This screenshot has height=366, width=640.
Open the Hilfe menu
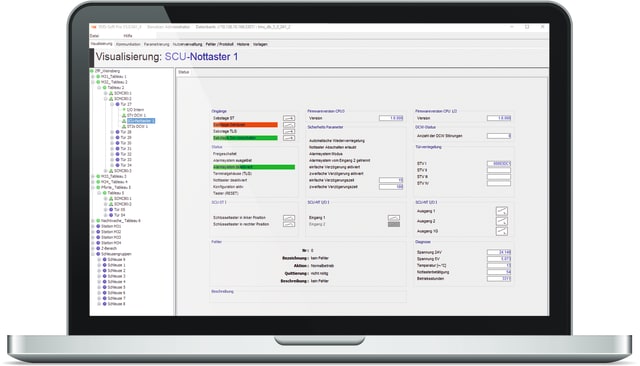click(x=128, y=36)
